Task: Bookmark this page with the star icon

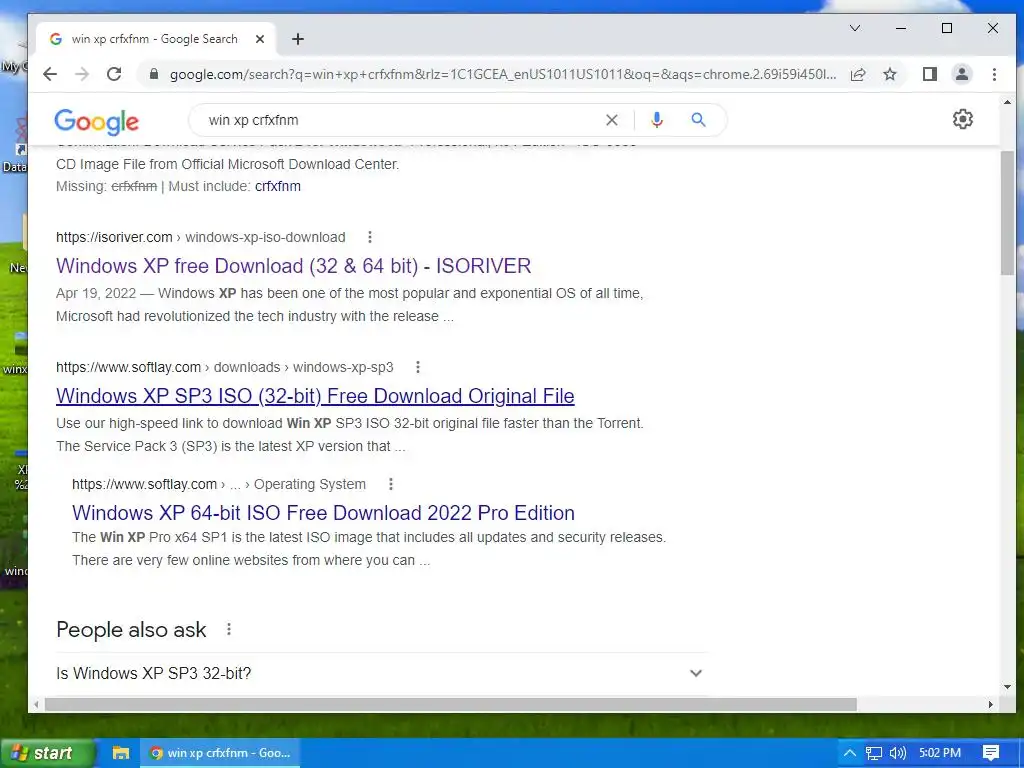Action: coord(889,74)
